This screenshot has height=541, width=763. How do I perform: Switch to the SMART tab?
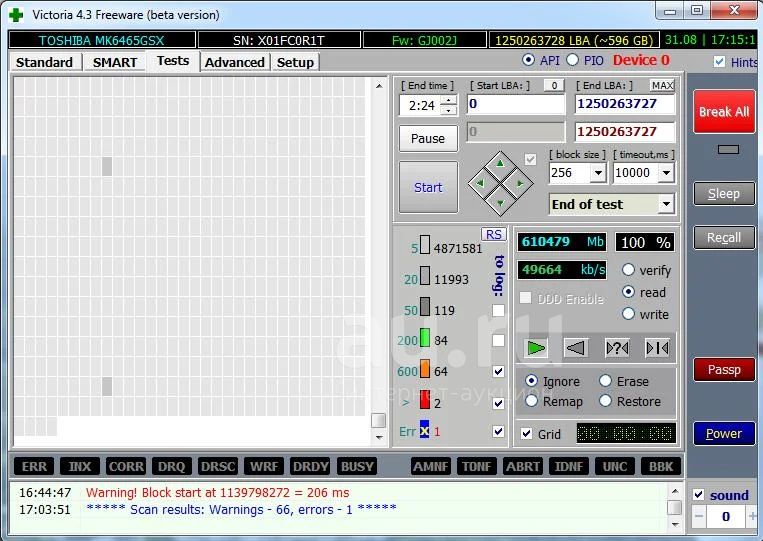coord(115,62)
